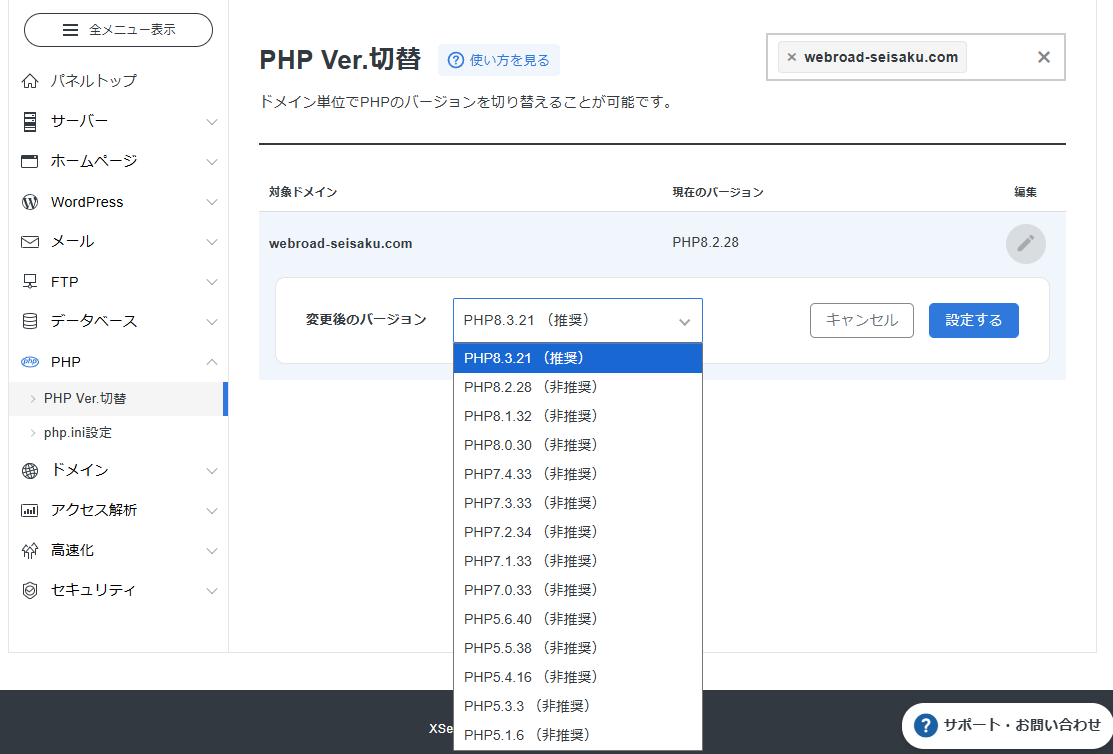Click the pencil edit icon for webroad-seisaku.com

(x=1026, y=244)
